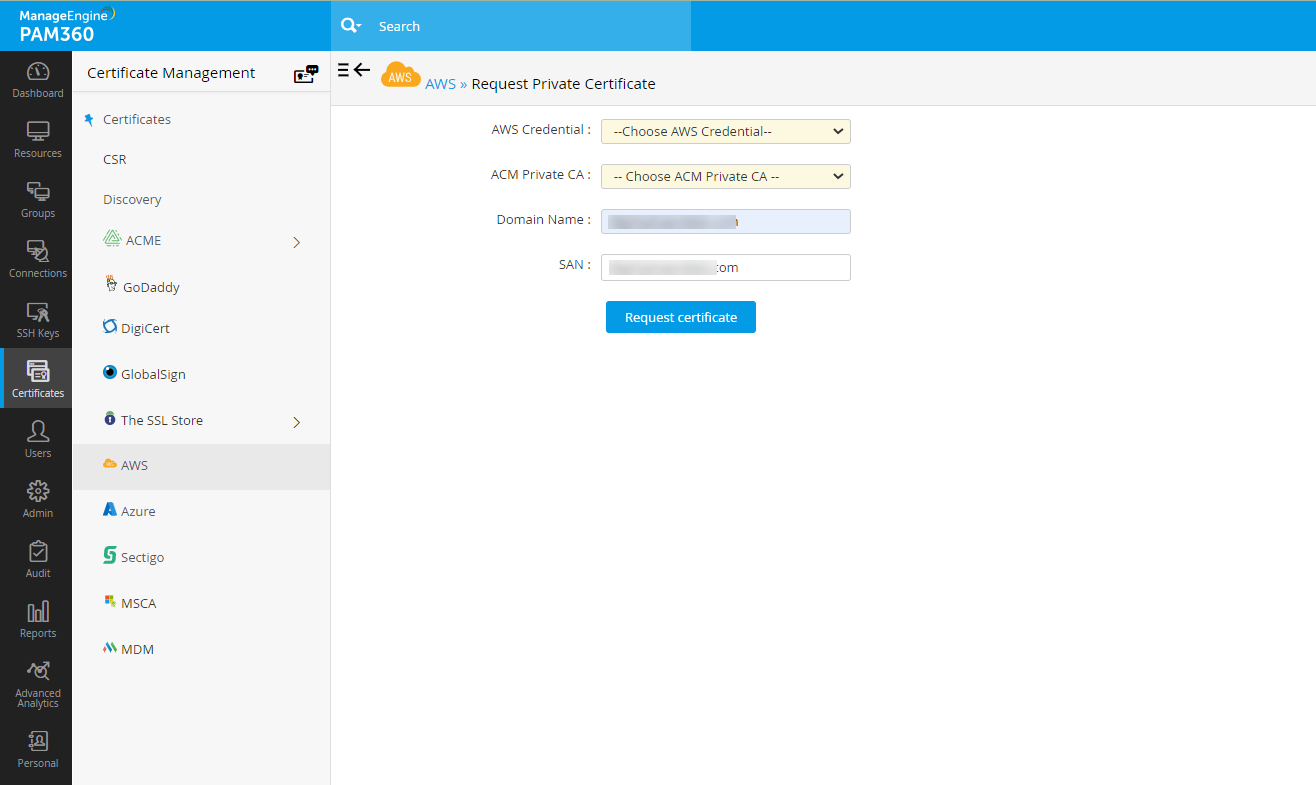Select DigiCert in the certificate menu
Image resolution: width=1316 pixels, height=785 pixels.
145,328
